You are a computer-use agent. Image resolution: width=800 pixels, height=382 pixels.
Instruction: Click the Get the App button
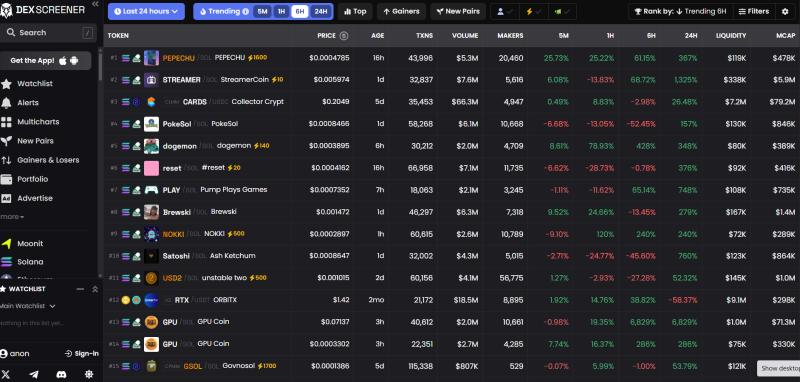click(45, 61)
